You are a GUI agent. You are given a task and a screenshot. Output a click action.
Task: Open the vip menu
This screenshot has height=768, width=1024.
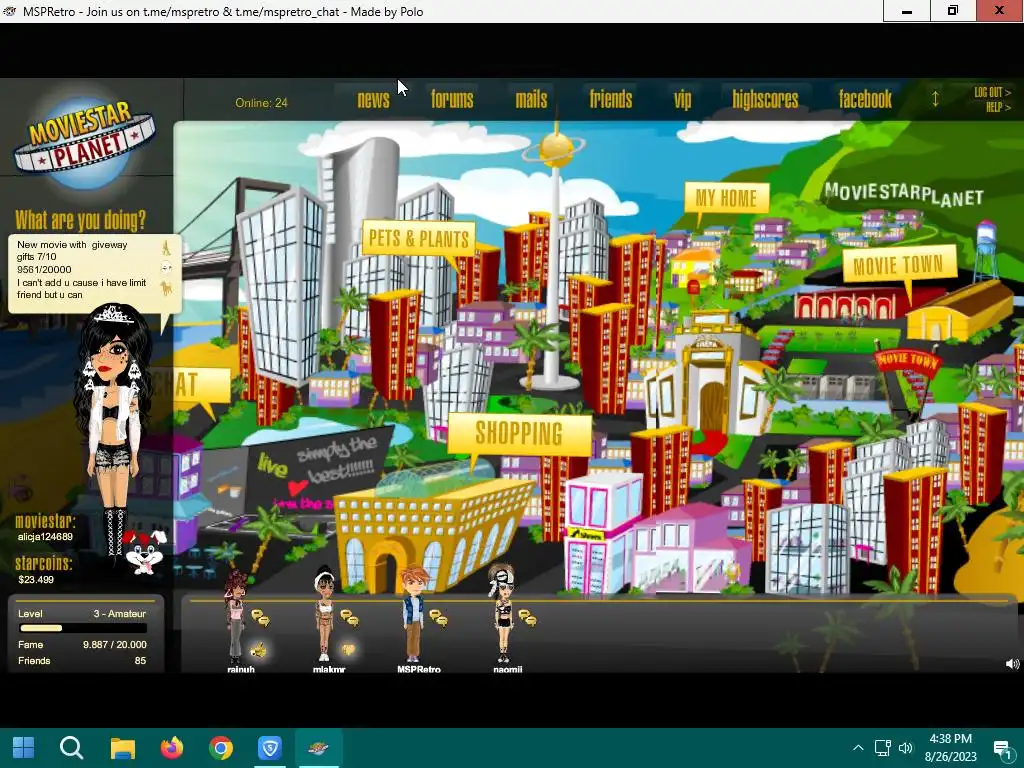click(x=682, y=99)
